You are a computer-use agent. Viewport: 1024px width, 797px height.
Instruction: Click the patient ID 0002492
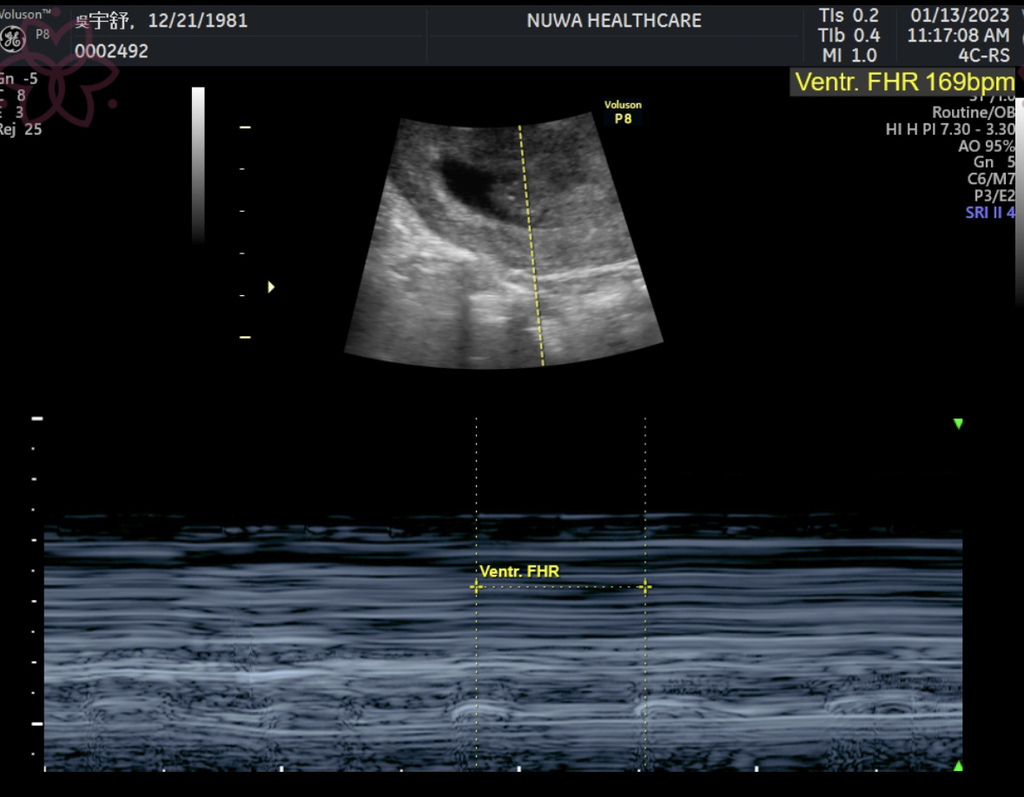pyautogui.click(x=111, y=51)
